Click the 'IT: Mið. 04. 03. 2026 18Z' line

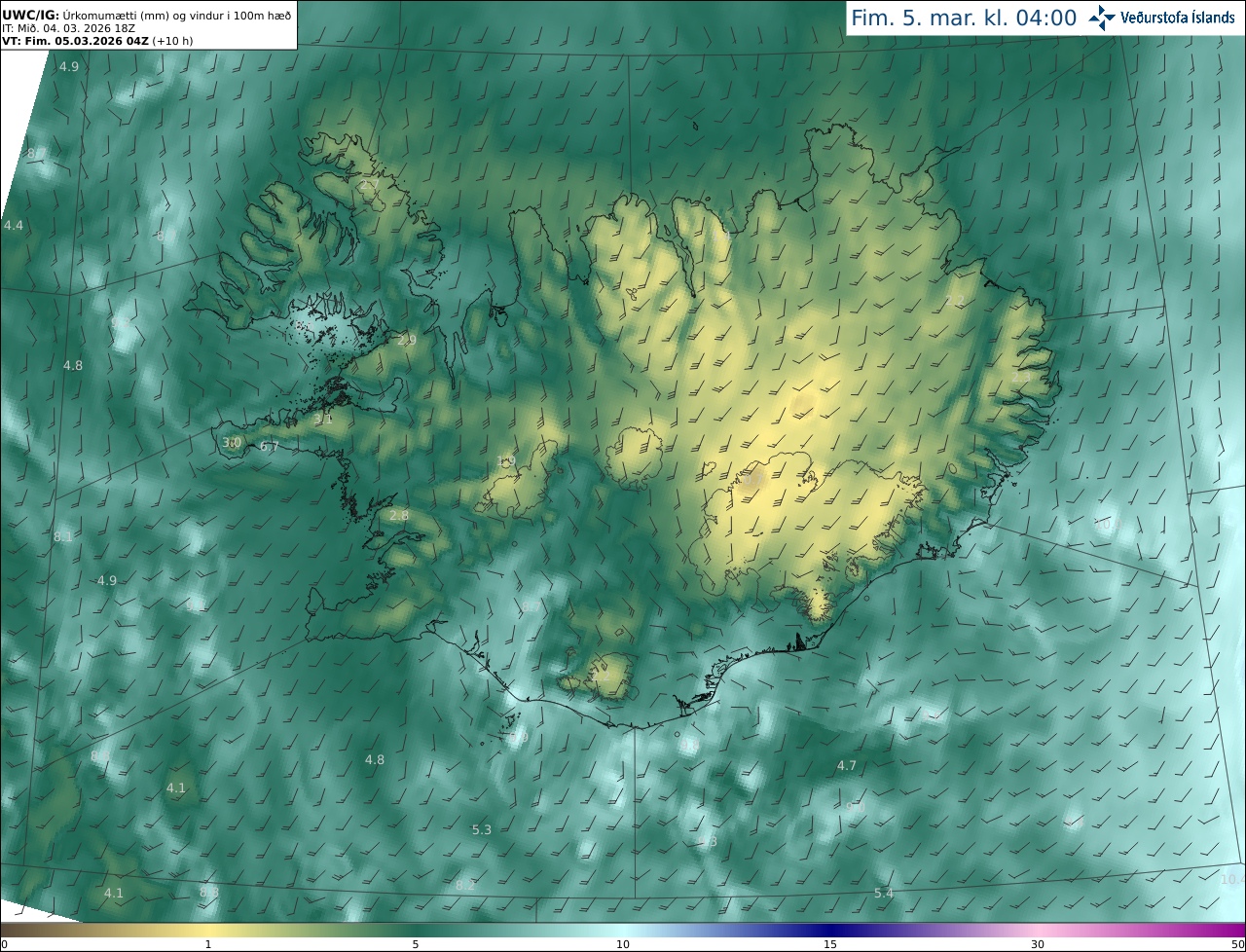(66, 29)
